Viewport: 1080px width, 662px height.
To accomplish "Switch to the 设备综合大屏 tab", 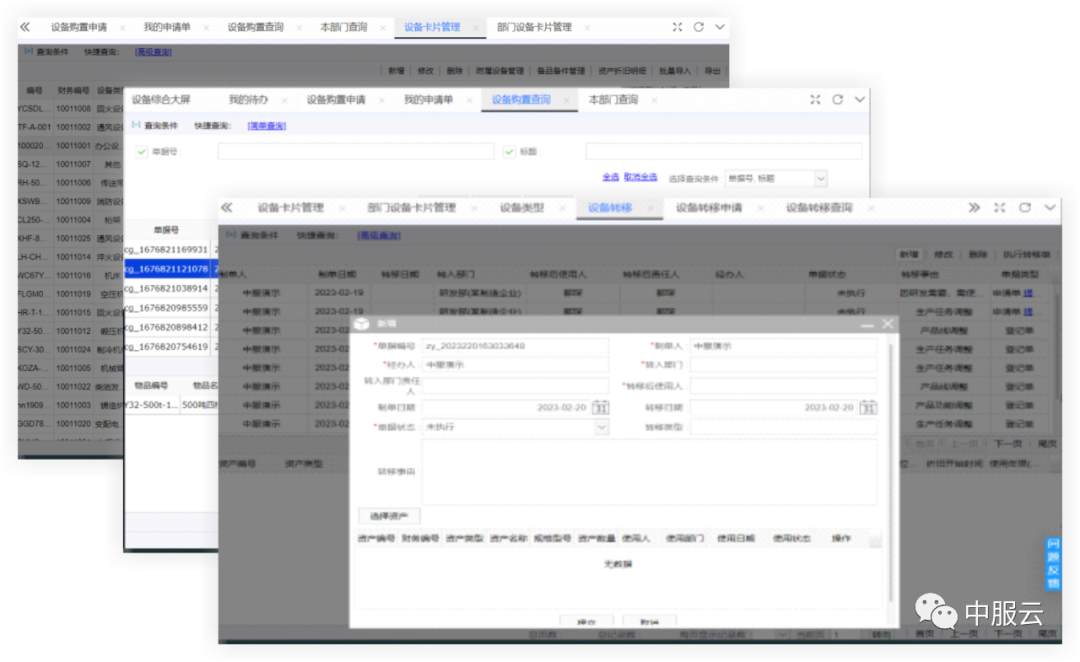I will (x=160, y=100).
